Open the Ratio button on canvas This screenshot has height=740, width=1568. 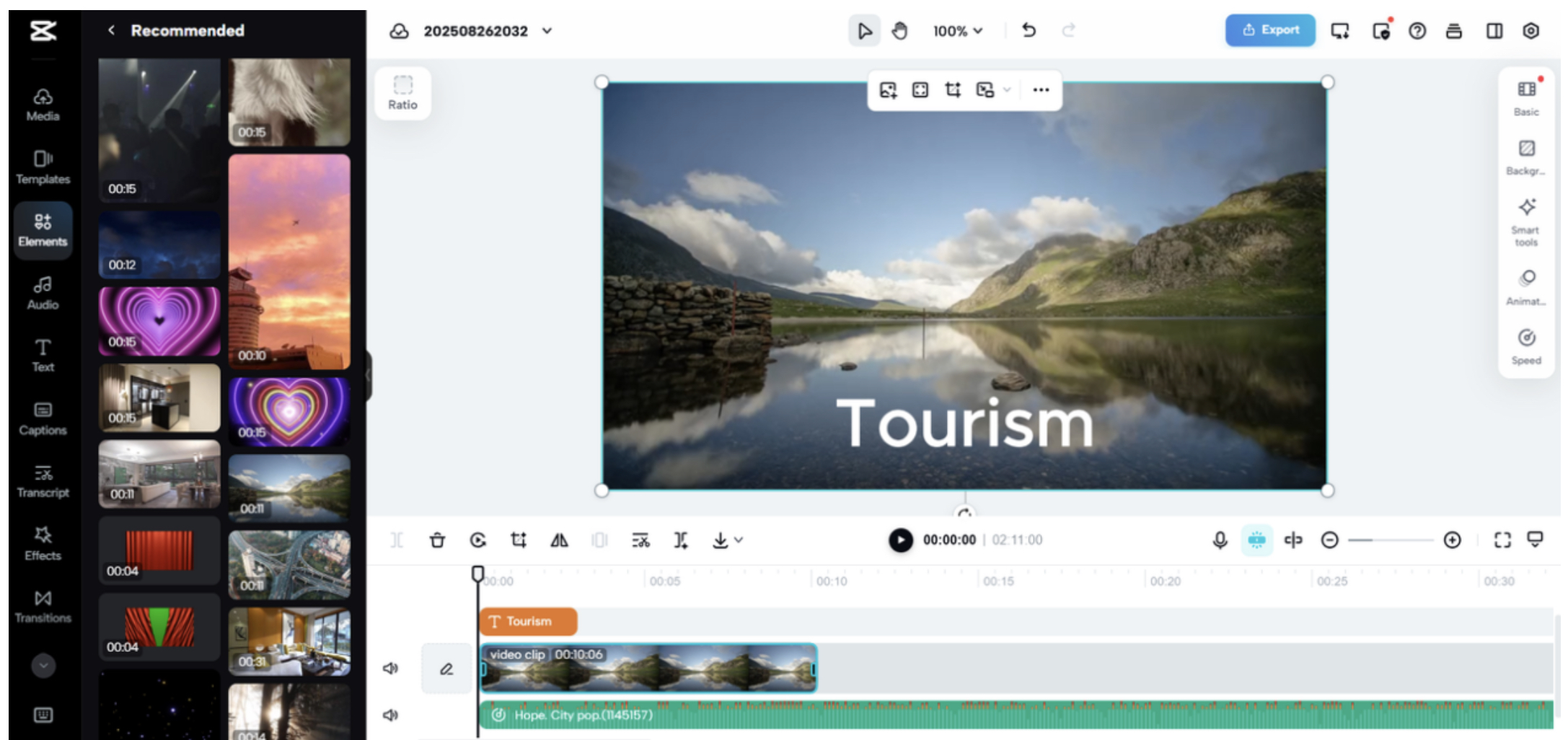pyautogui.click(x=402, y=93)
